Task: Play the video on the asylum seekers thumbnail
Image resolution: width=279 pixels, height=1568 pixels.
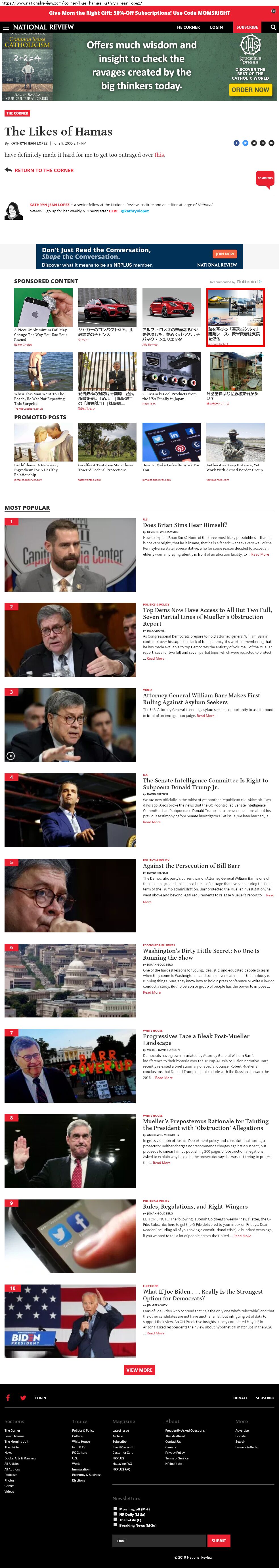Action: (x=10, y=756)
